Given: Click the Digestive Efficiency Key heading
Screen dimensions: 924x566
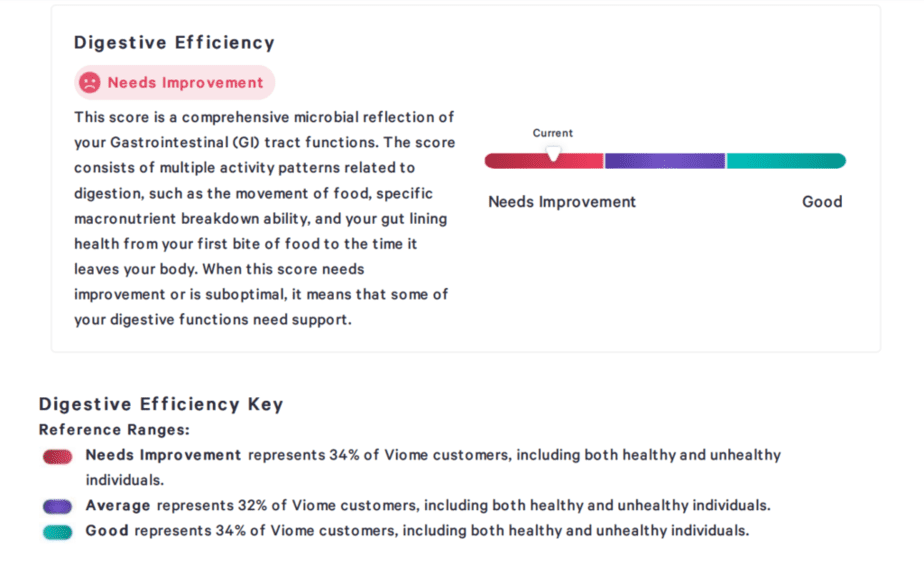Looking at the screenshot, I should point(161,404).
